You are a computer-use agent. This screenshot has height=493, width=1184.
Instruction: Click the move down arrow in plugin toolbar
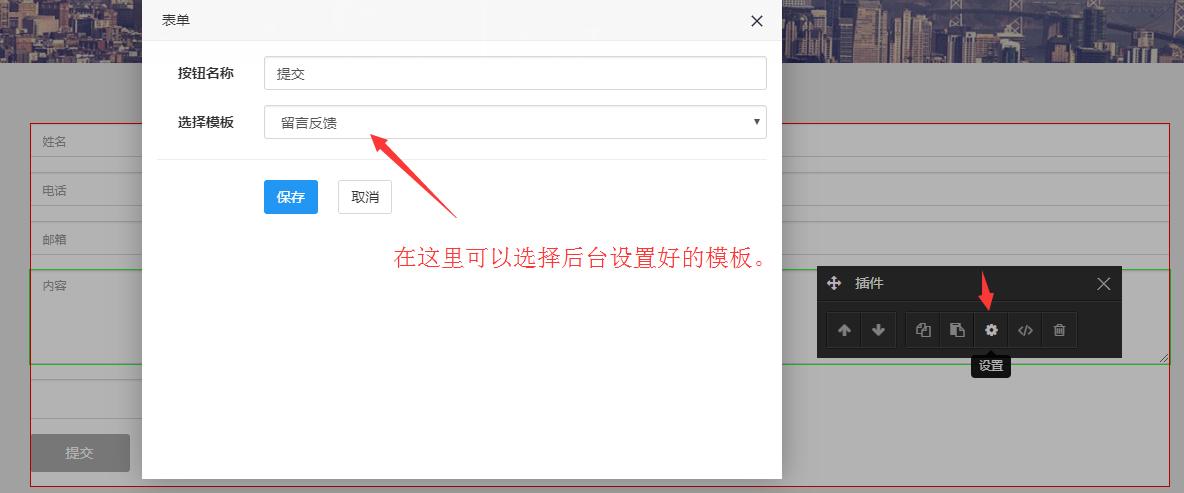click(x=878, y=330)
